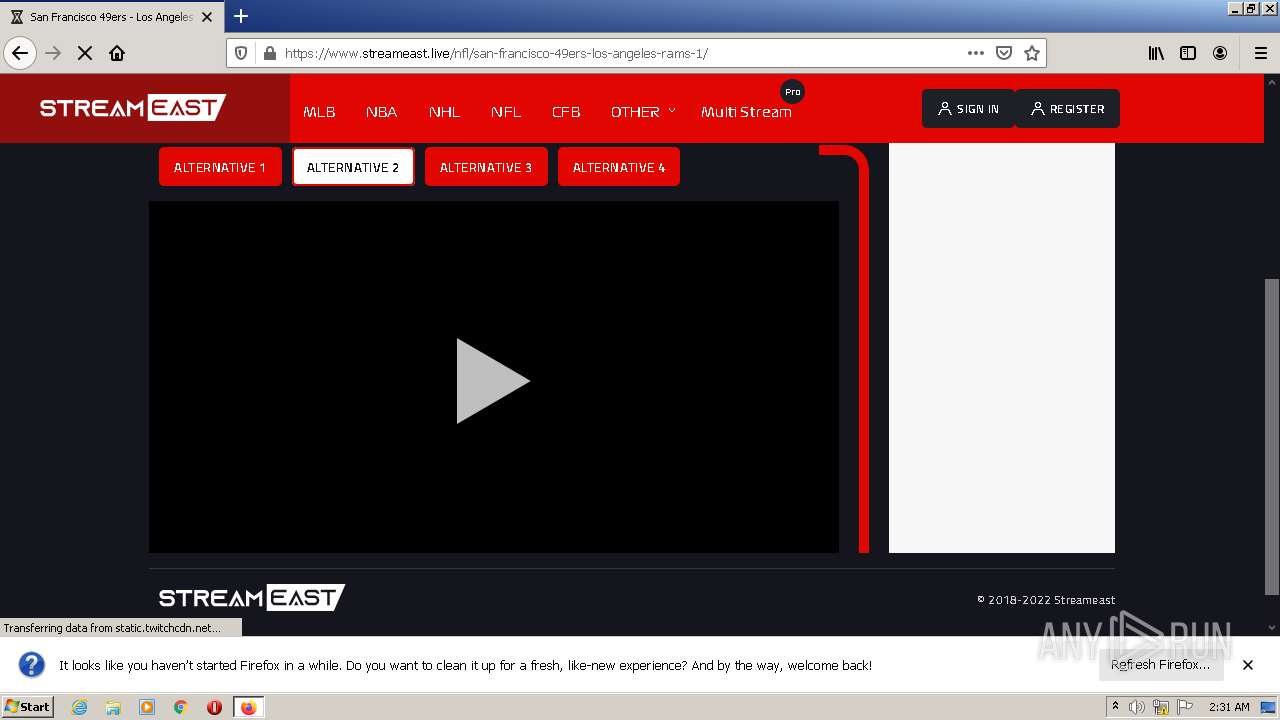Open the CFB section
The height and width of the screenshot is (720, 1280).
pyautogui.click(x=566, y=111)
